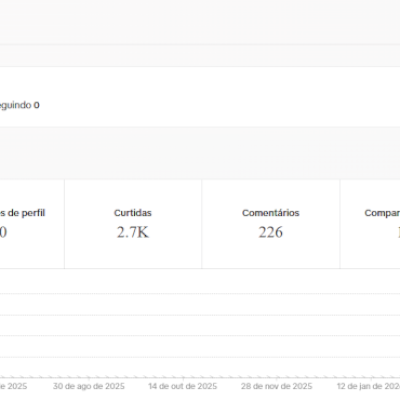Open the Comentários 226 metric card
The height and width of the screenshot is (400, 400).
pos(271,224)
